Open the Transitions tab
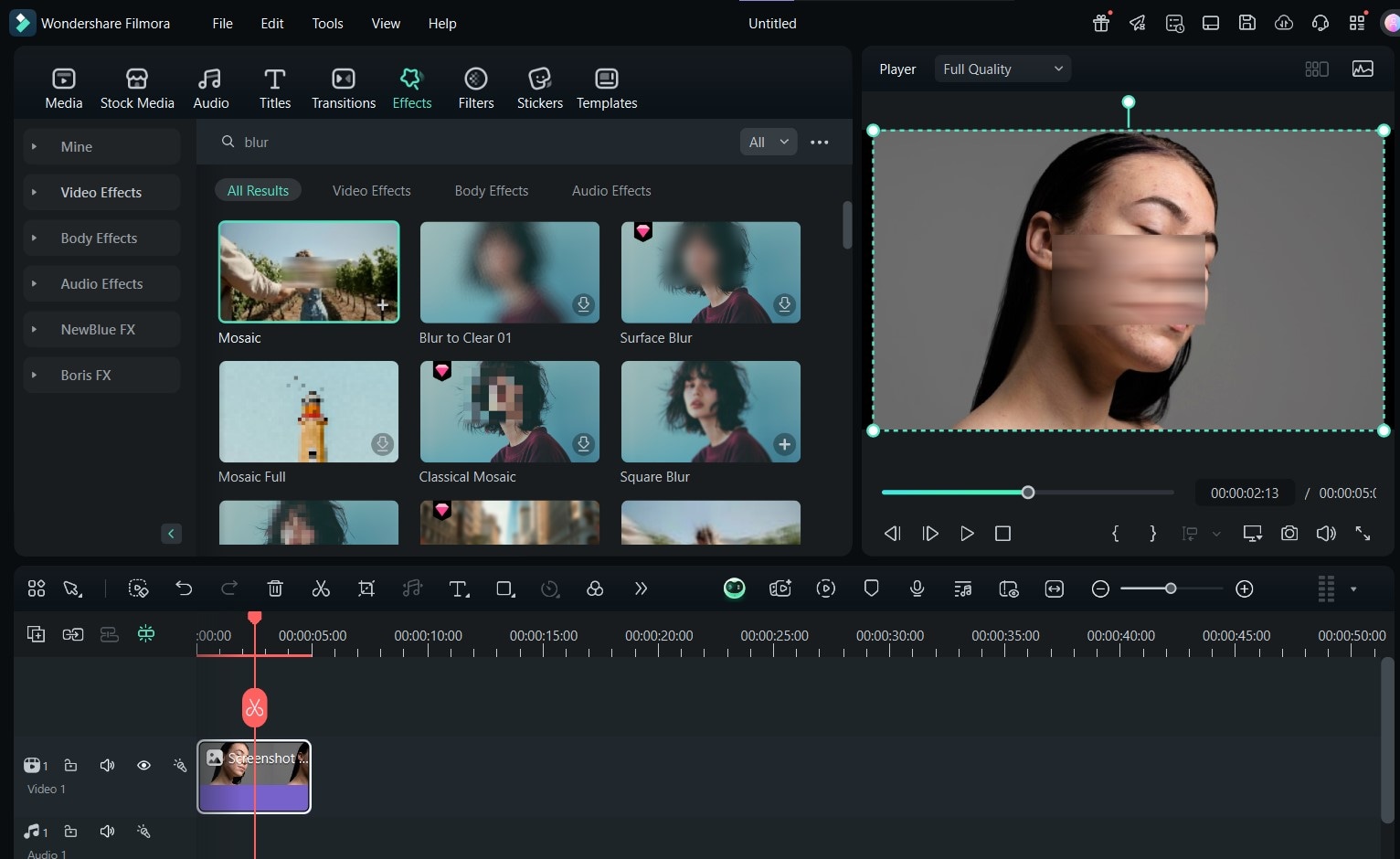1400x859 pixels. pyautogui.click(x=344, y=89)
